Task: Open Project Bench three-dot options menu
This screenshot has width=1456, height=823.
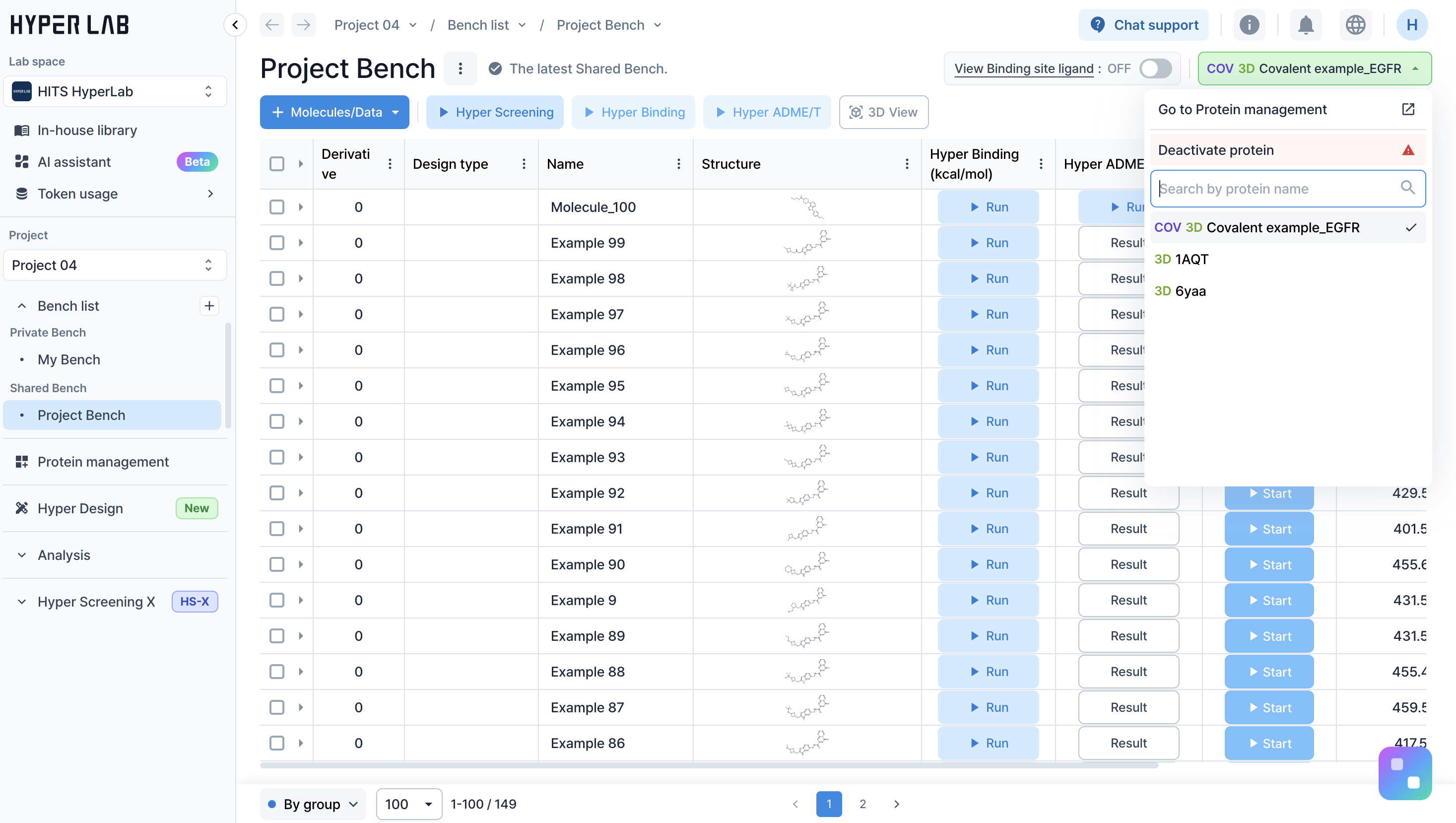Action: (x=460, y=69)
